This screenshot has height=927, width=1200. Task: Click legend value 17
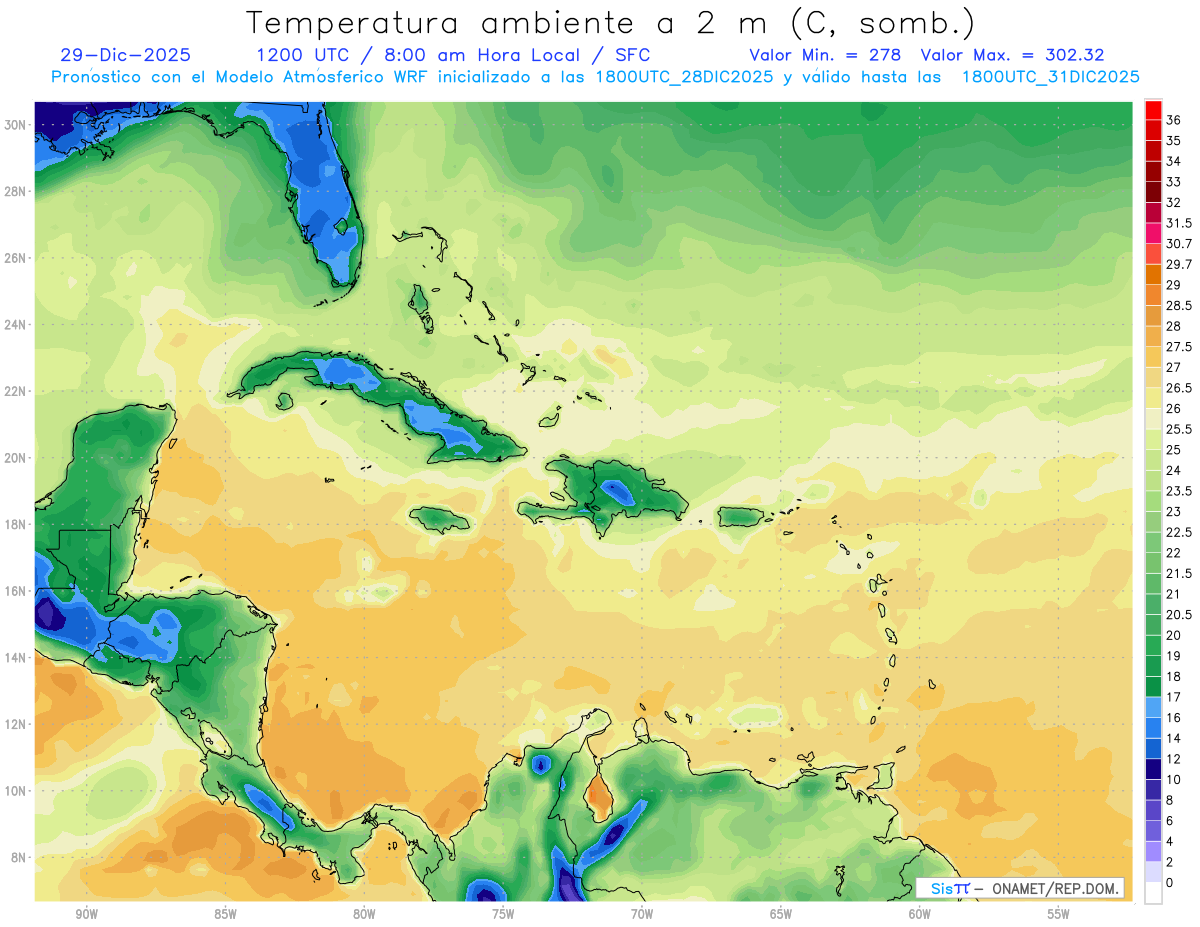click(x=1174, y=697)
